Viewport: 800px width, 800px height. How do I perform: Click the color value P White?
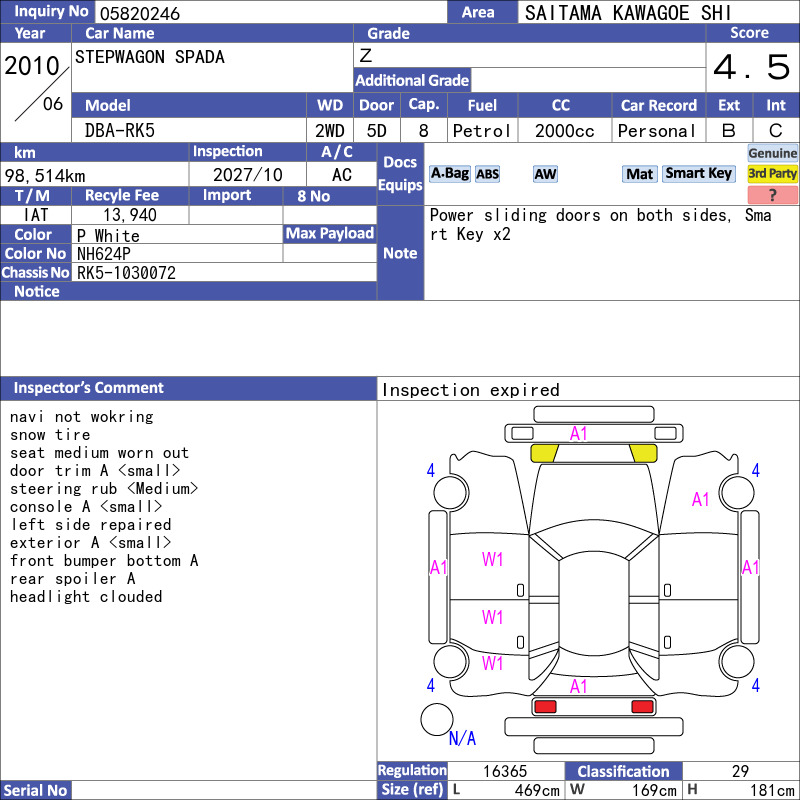[x=108, y=236]
